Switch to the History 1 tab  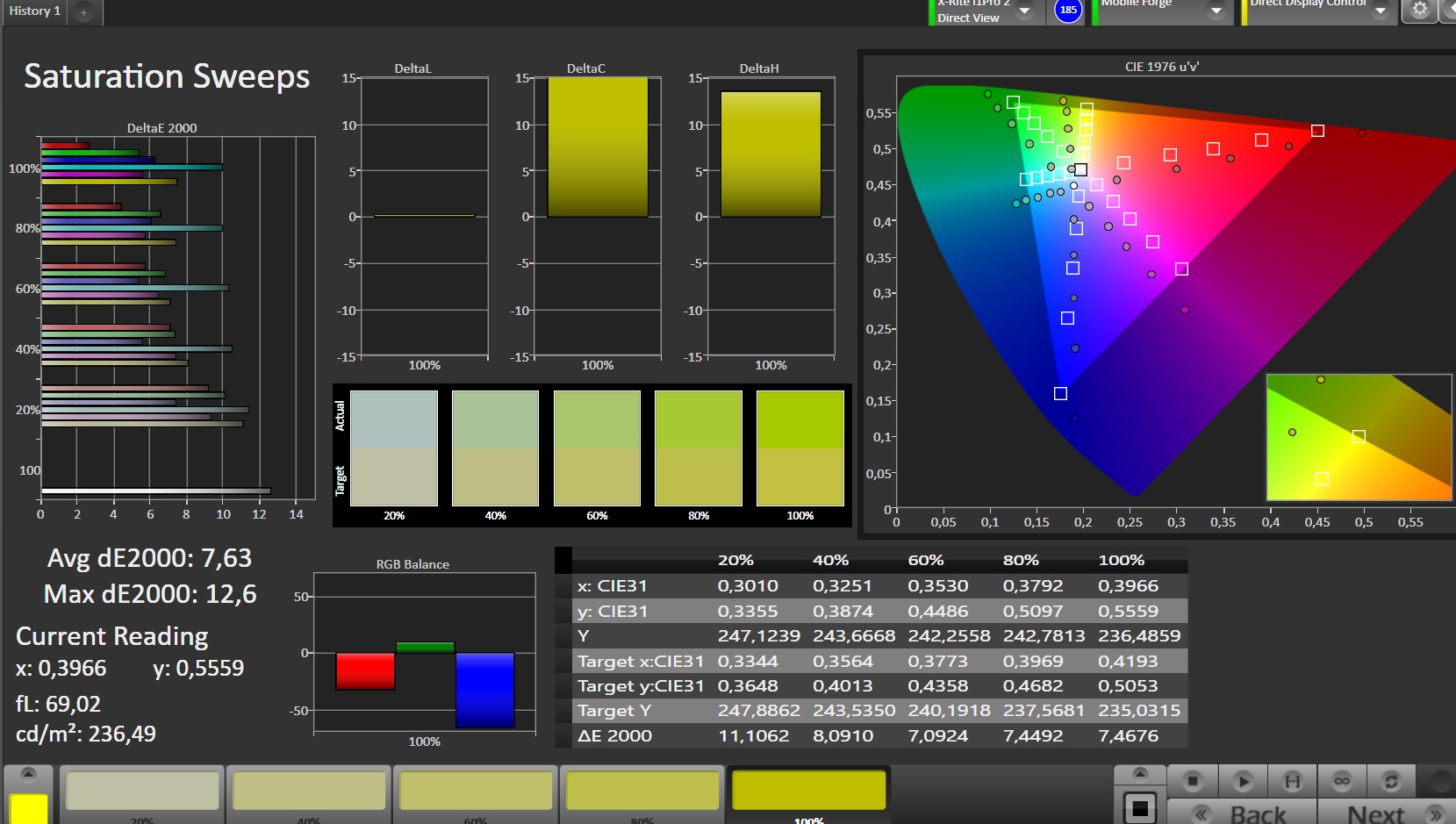[x=35, y=11]
